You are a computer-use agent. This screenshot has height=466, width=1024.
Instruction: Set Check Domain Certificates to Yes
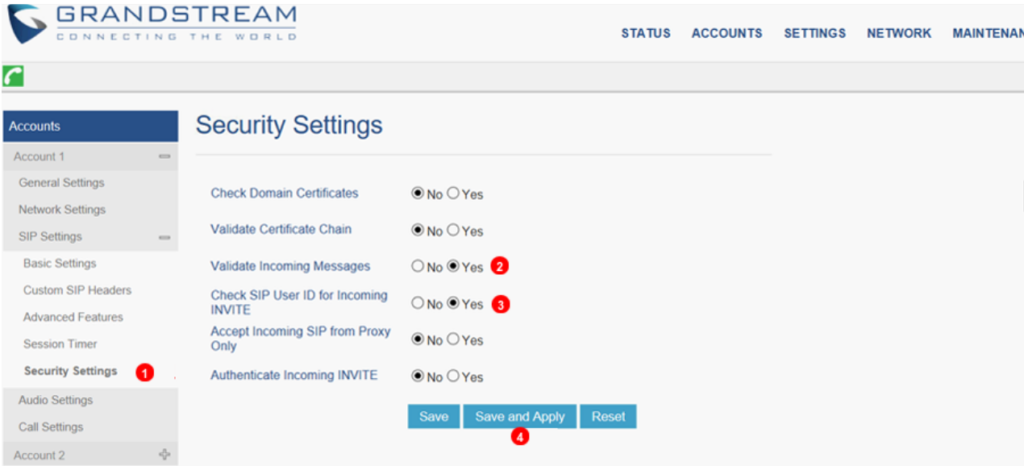[453, 193]
